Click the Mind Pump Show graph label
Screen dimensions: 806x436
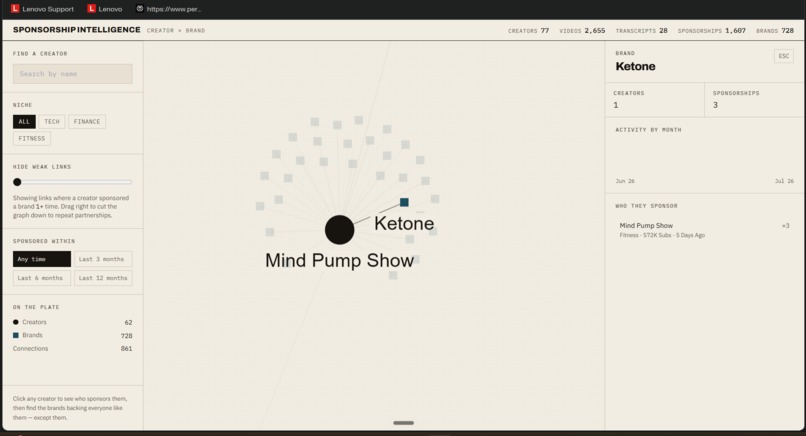(339, 260)
